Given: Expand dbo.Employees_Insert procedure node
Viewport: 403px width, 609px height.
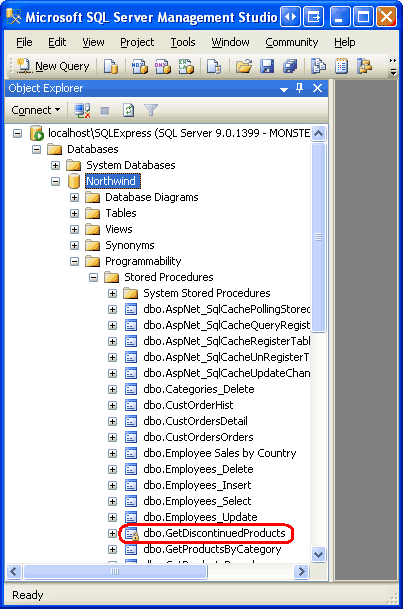Looking at the screenshot, I should coord(113,485).
